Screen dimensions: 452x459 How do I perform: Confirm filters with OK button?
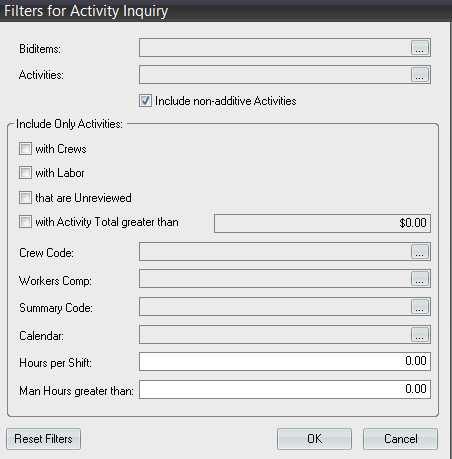pyautogui.click(x=314, y=439)
